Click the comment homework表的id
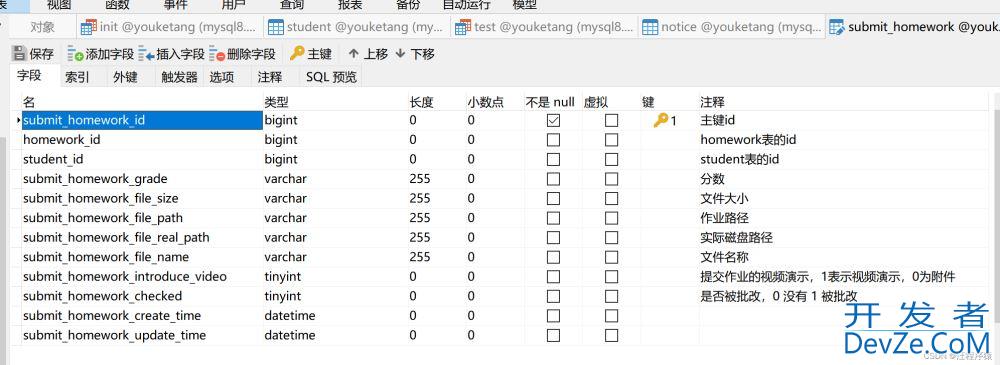Viewport: 1000px width, 365px height. pyautogui.click(x=748, y=140)
